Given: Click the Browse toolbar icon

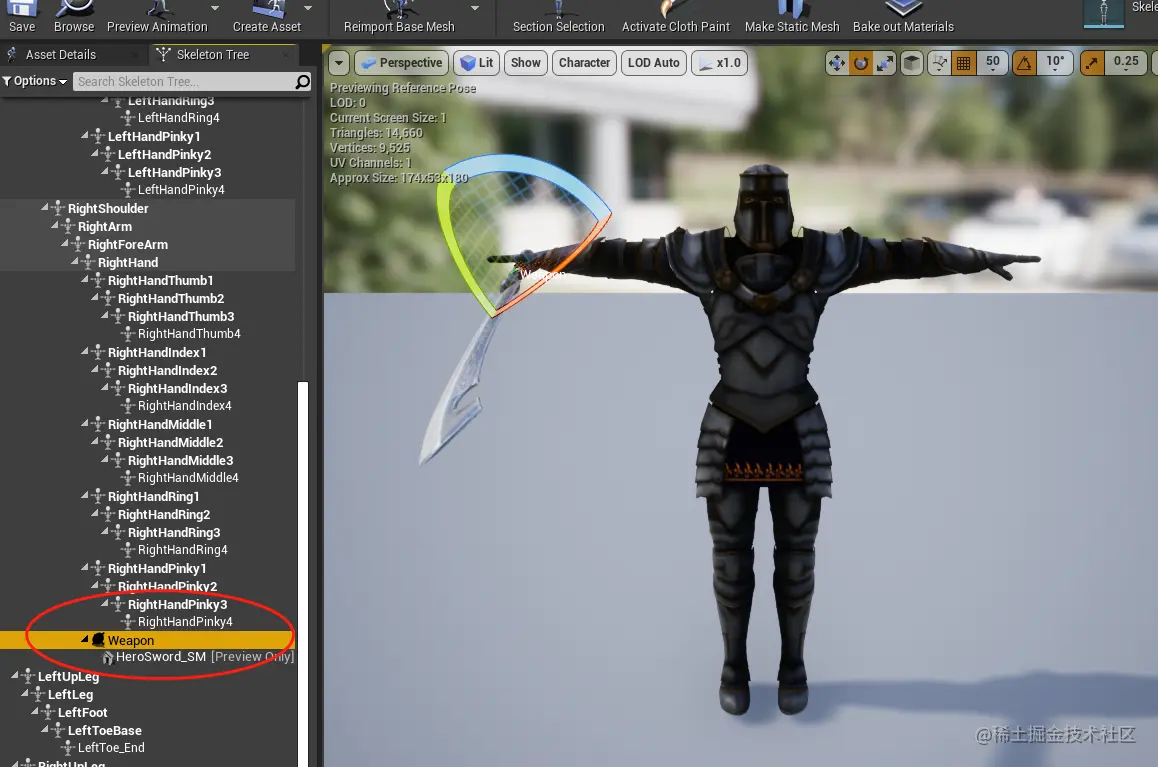Looking at the screenshot, I should (x=74, y=9).
